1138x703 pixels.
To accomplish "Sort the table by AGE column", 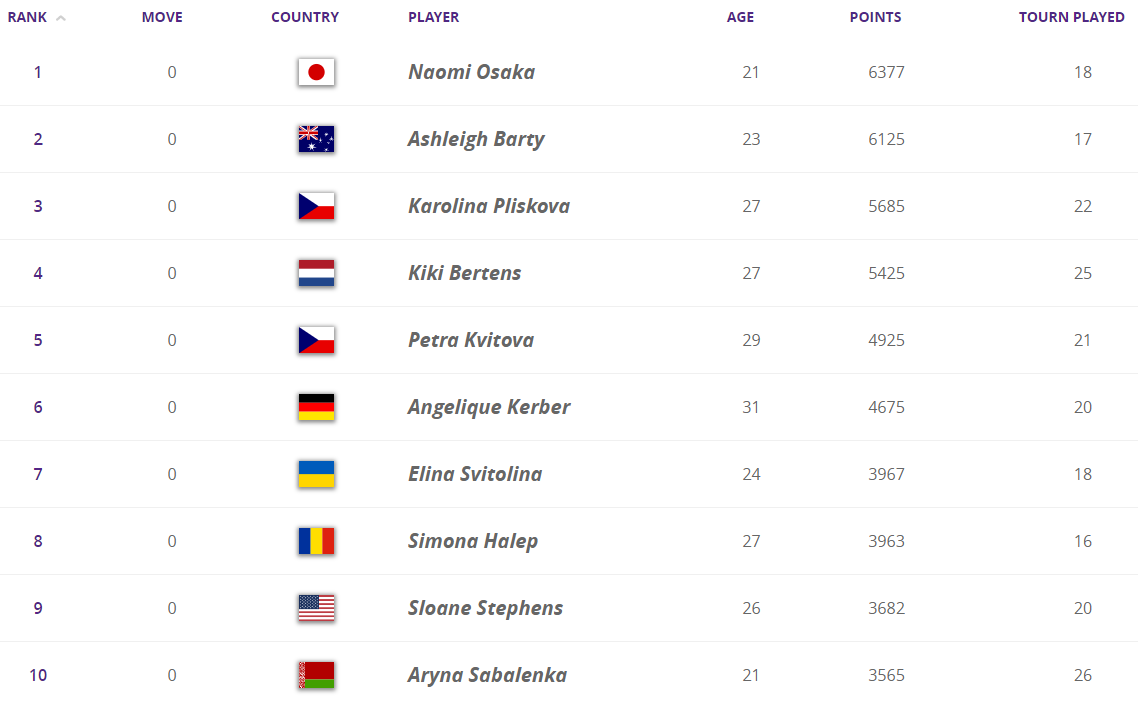I will tap(740, 17).
